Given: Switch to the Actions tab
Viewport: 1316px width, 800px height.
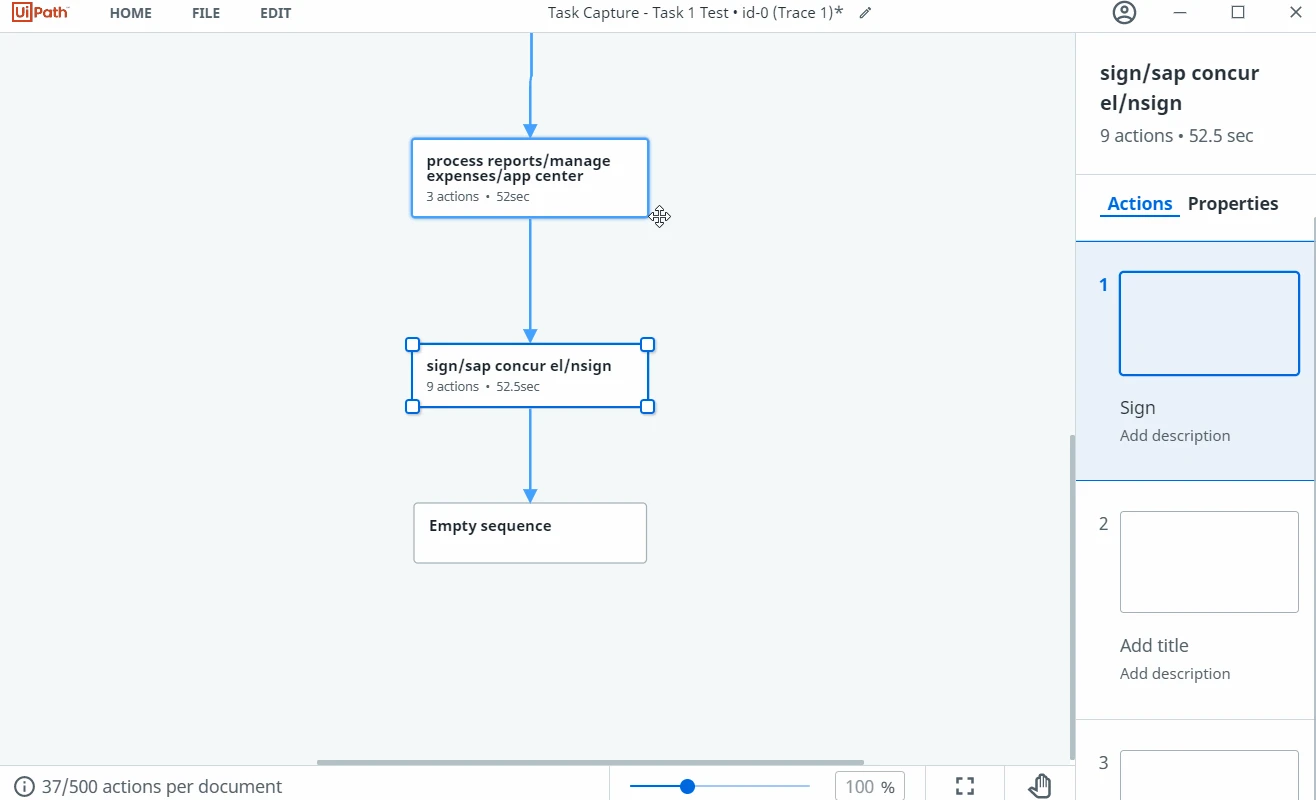Looking at the screenshot, I should click(x=1140, y=204).
